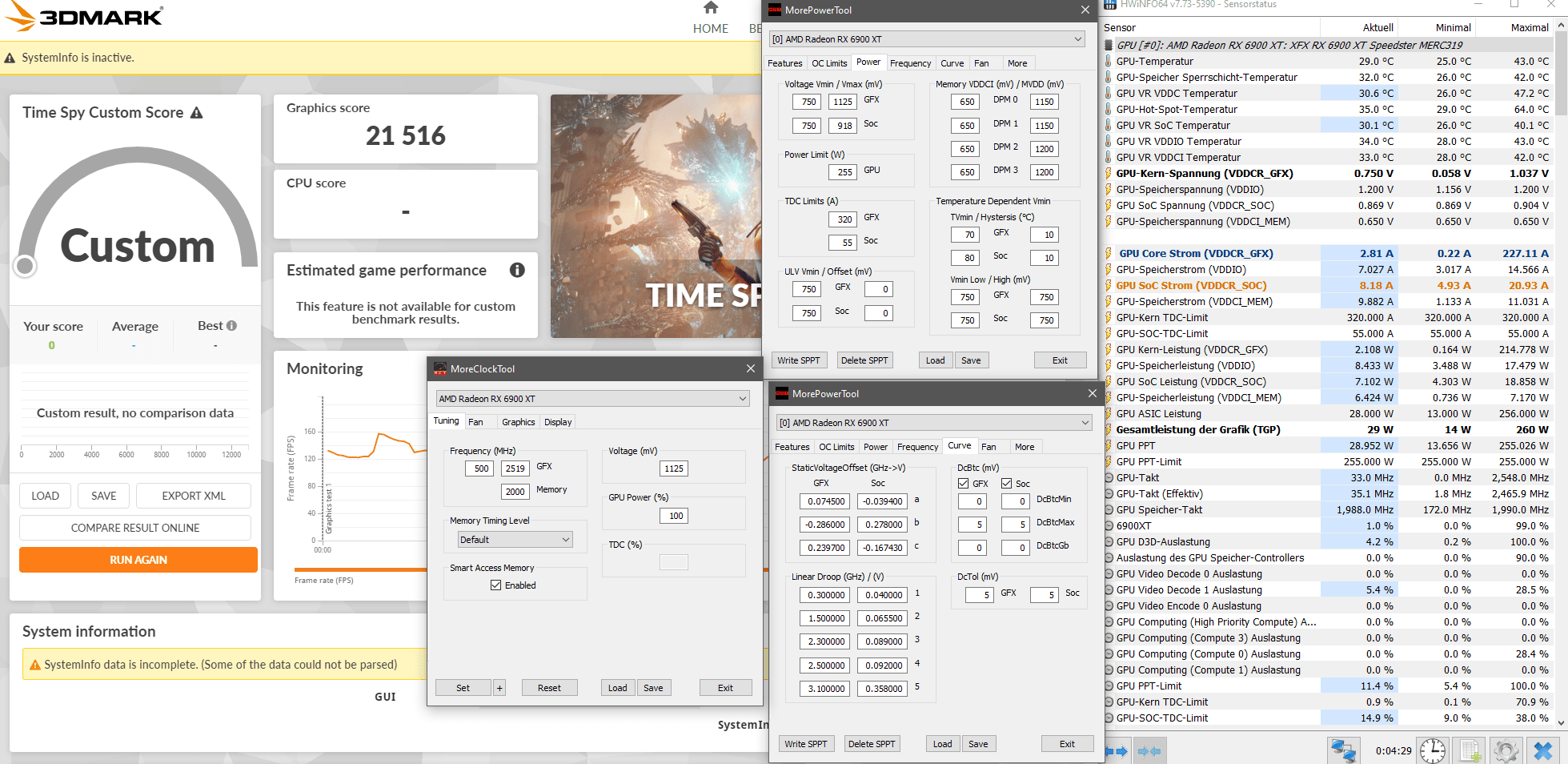Click GPU-Hot-Spot-Temperatur thermometer icon
The height and width of the screenshot is (764, 1568).
point(1109,109)
